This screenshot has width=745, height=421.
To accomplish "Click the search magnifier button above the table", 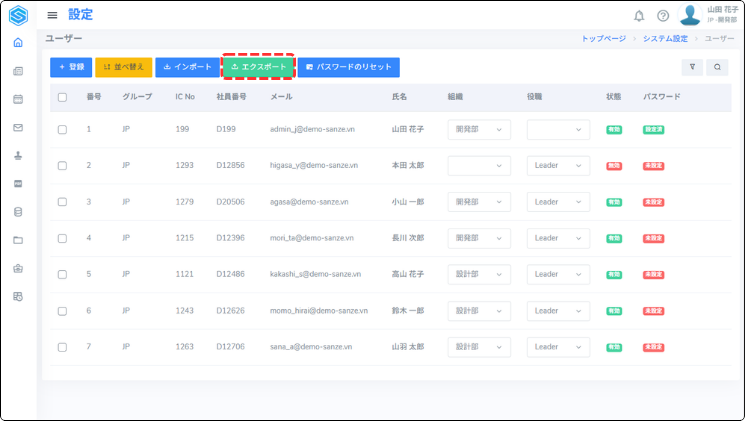I will pyautogui.click(x=716, y=67).
